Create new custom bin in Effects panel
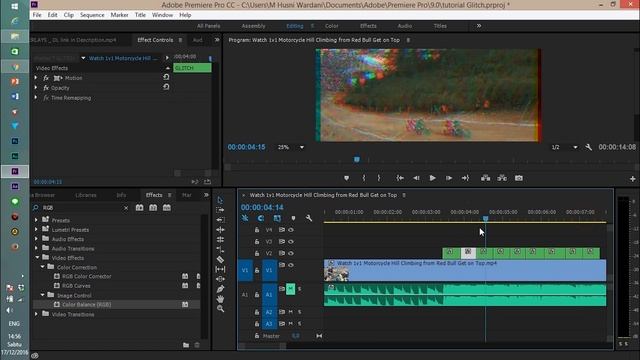This screenshot has width=640, height=360. coord(186,345)
